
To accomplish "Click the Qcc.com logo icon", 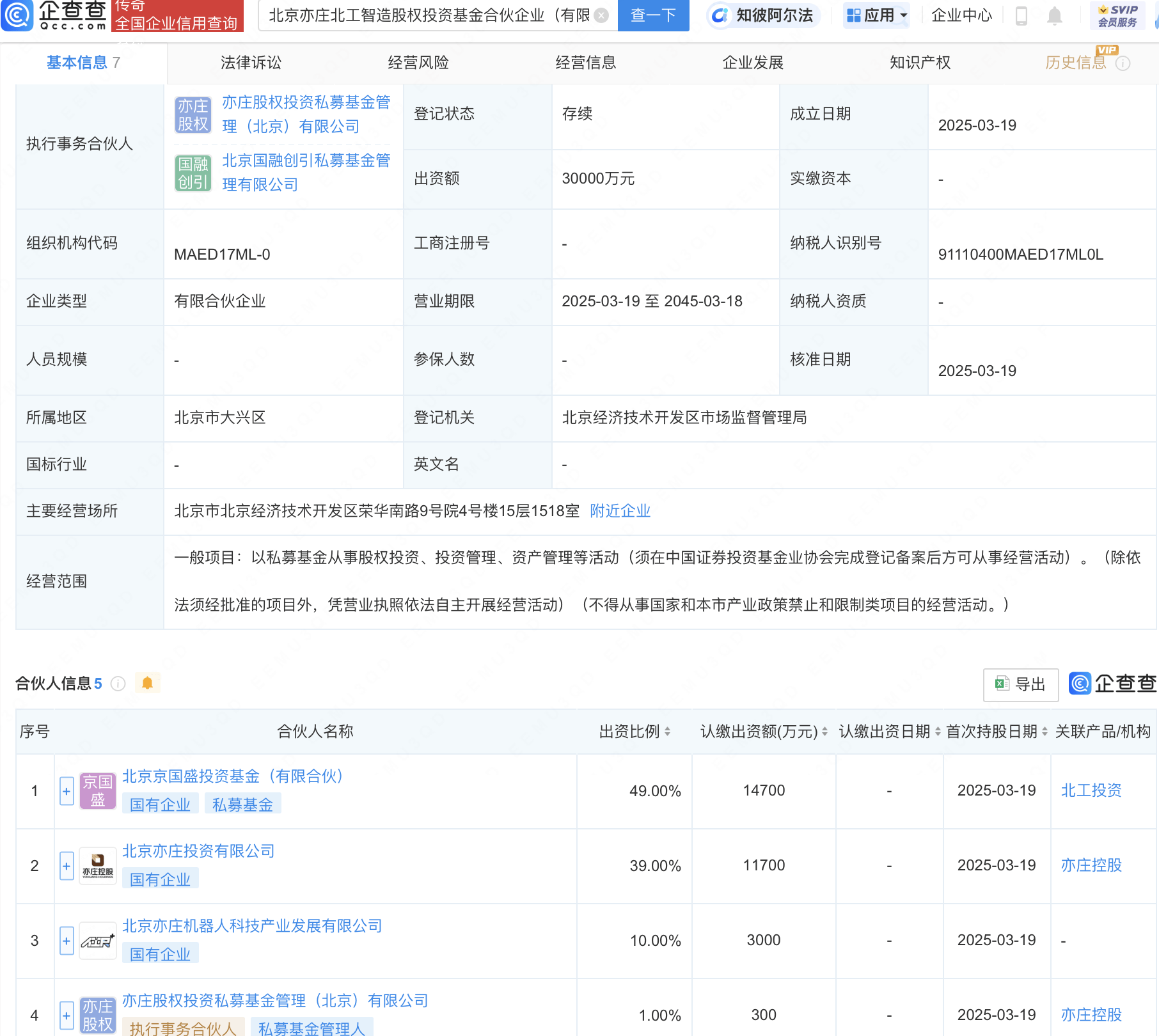I will (x=17, y=15).
